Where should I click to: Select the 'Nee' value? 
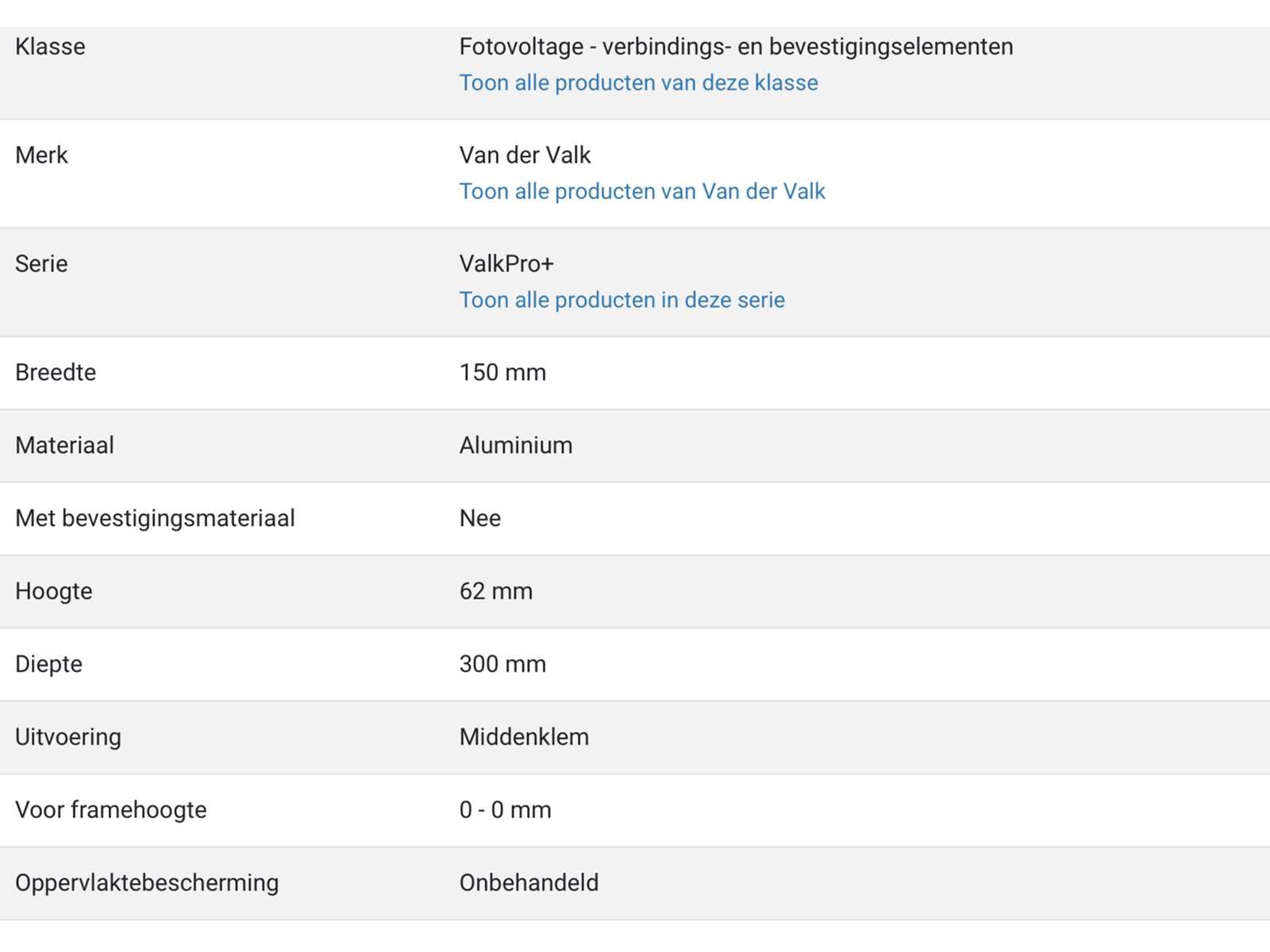coord(480,519)
